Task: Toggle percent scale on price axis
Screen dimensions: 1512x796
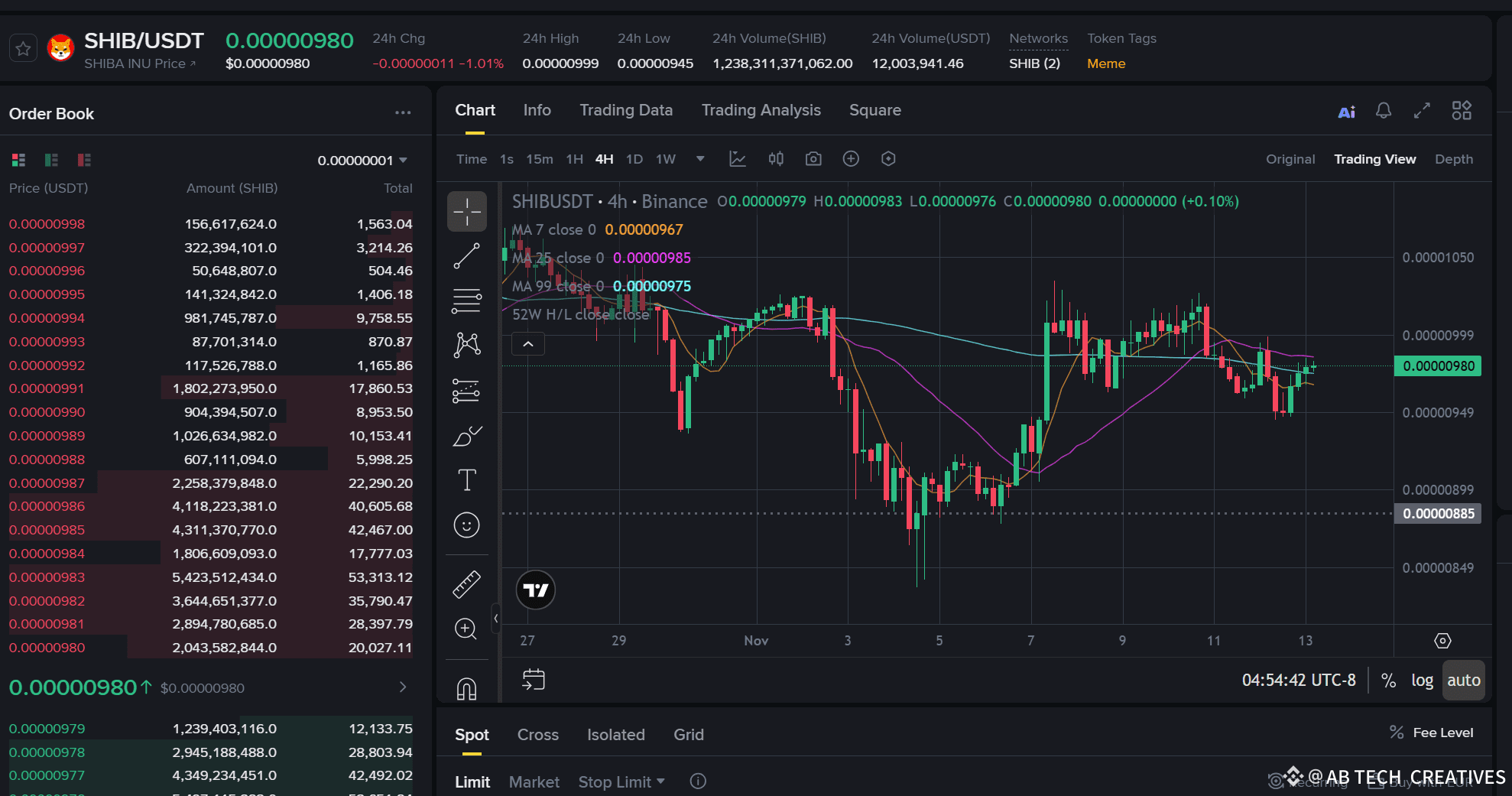Action: 1388,681
